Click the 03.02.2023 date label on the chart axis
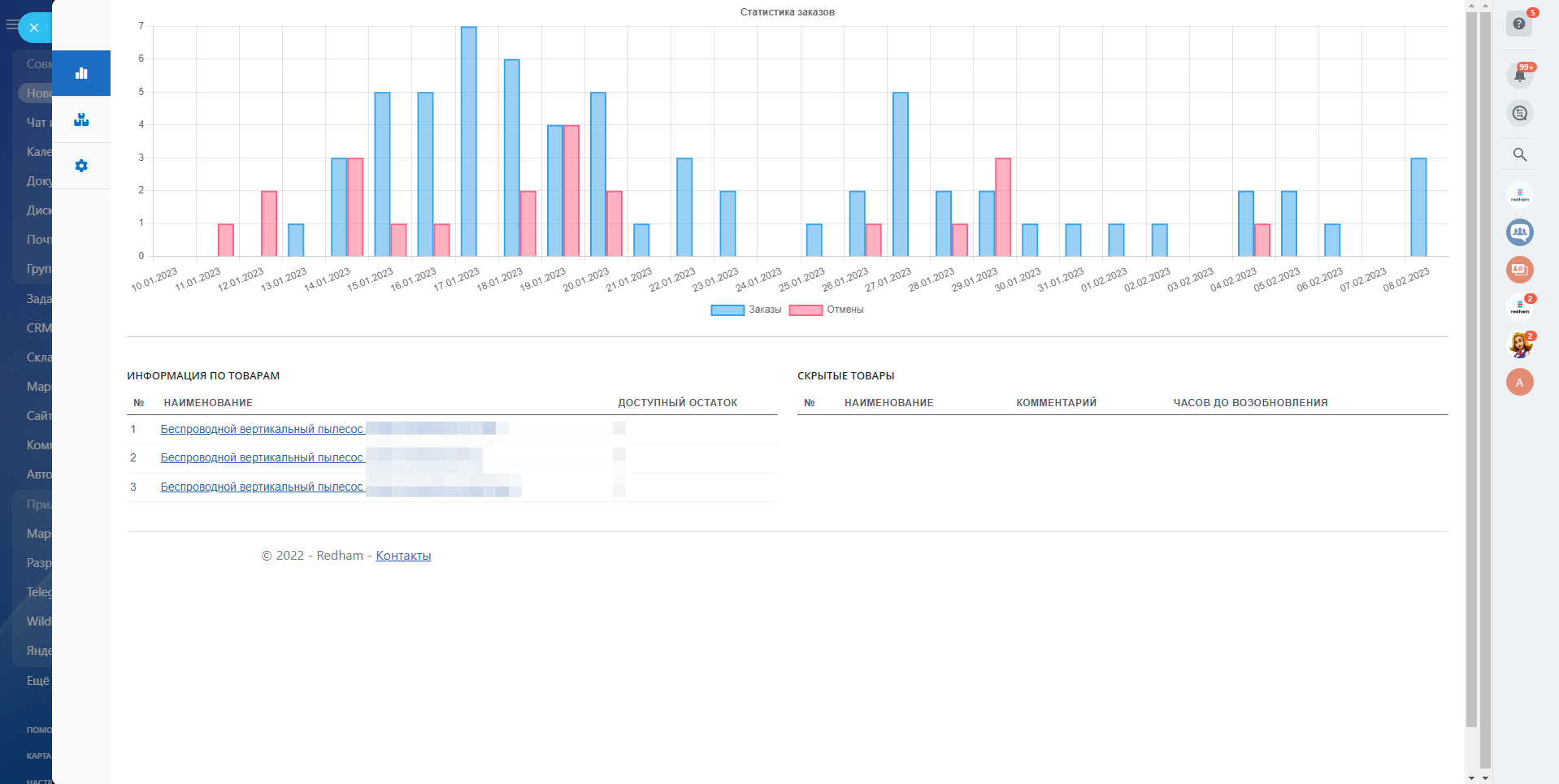The image size is (1559, 784). 1190,279
